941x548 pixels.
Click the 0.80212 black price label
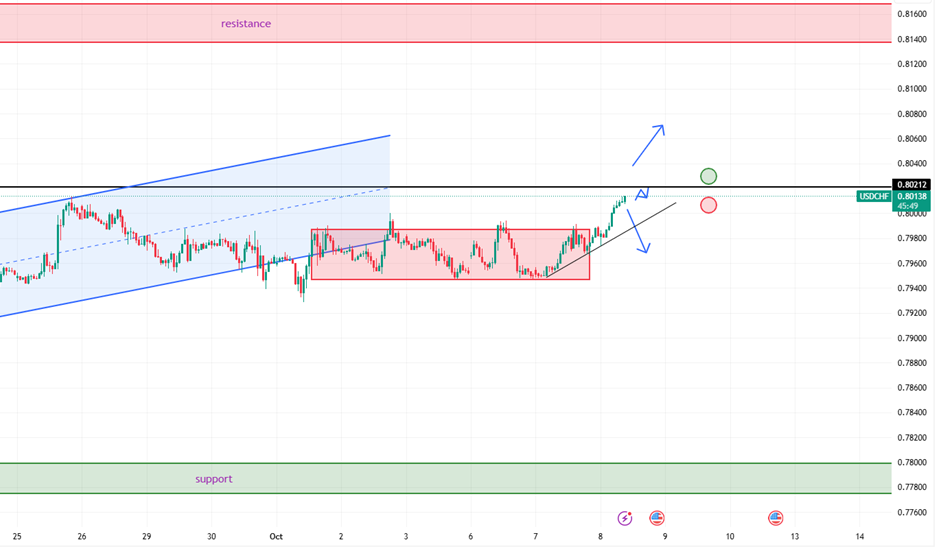pyautogui.click(x=913, y=185)
